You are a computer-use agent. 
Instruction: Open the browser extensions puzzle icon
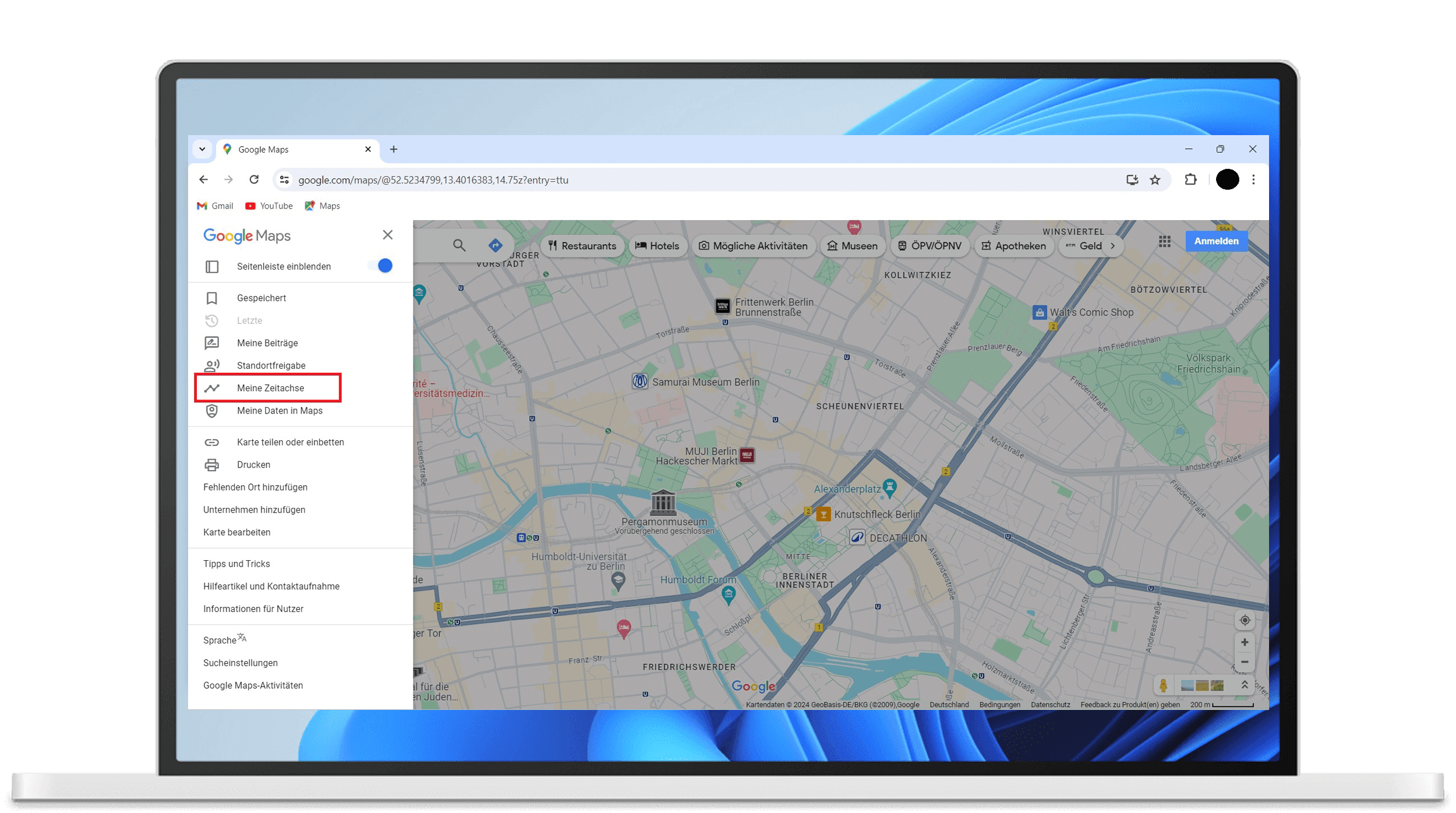[1190, 179]
